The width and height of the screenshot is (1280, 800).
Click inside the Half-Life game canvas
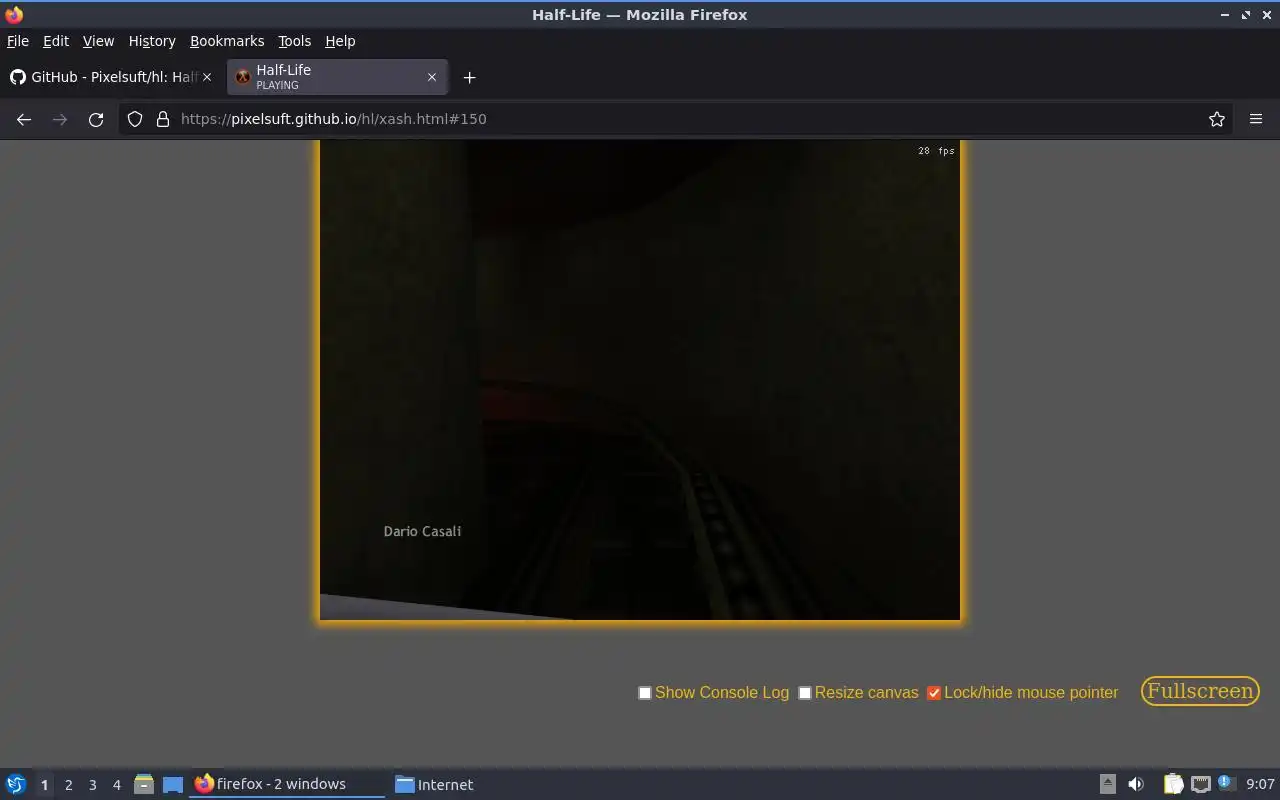[x=640, y=380]
